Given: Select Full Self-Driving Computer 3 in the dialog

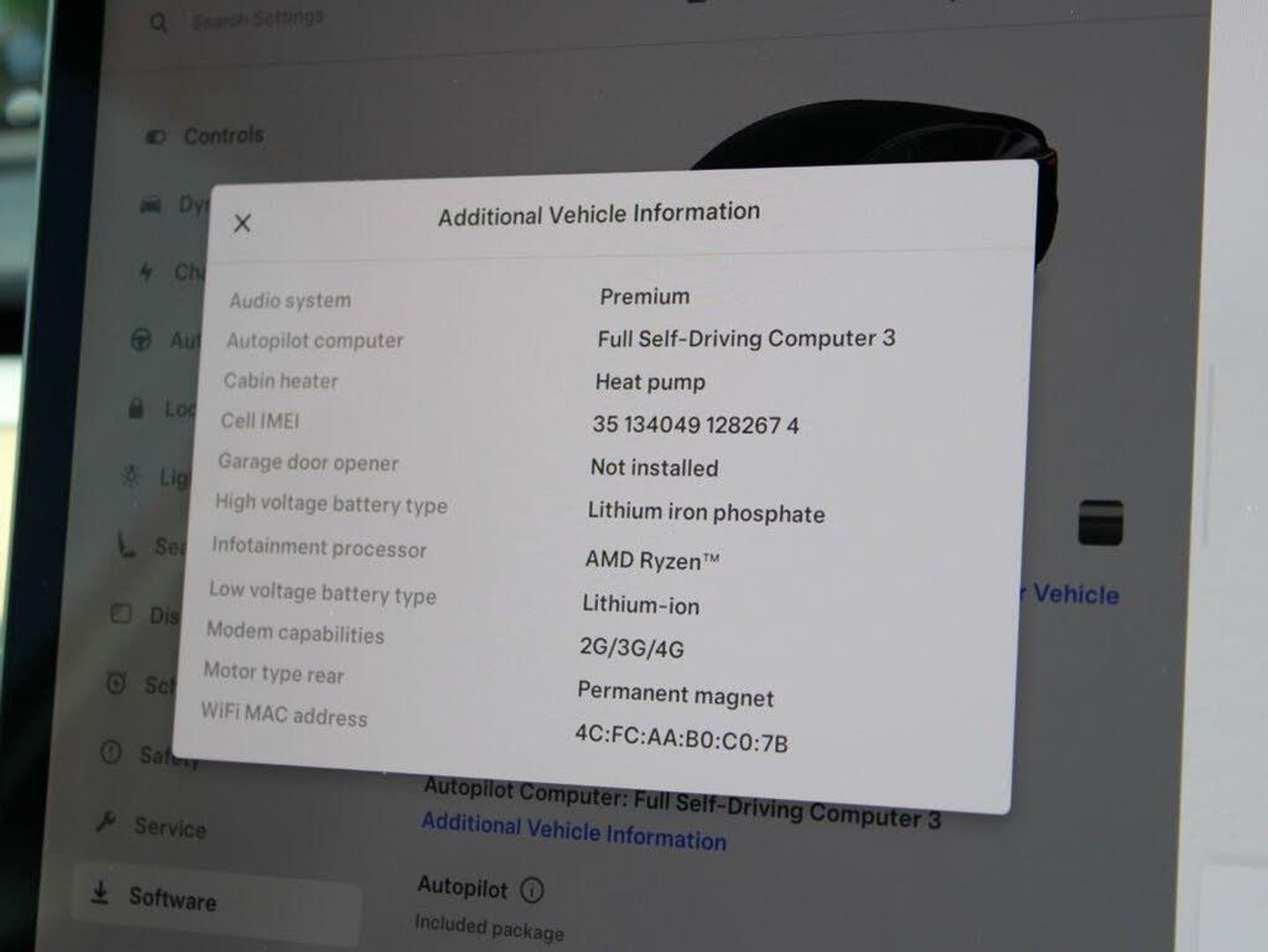Looking at the screenshot, I should [x=747, y=338].
